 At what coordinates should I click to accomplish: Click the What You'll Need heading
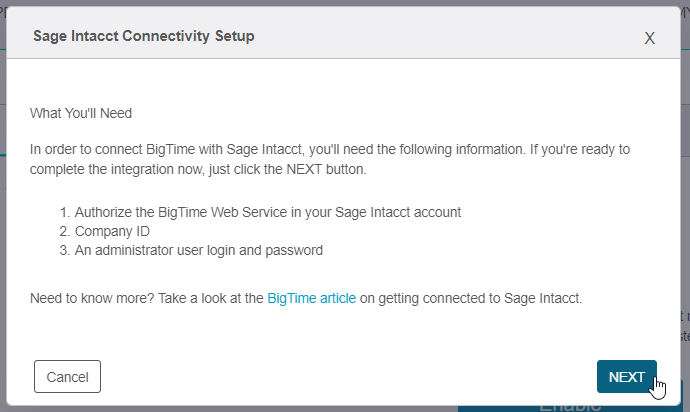[81, 113]
